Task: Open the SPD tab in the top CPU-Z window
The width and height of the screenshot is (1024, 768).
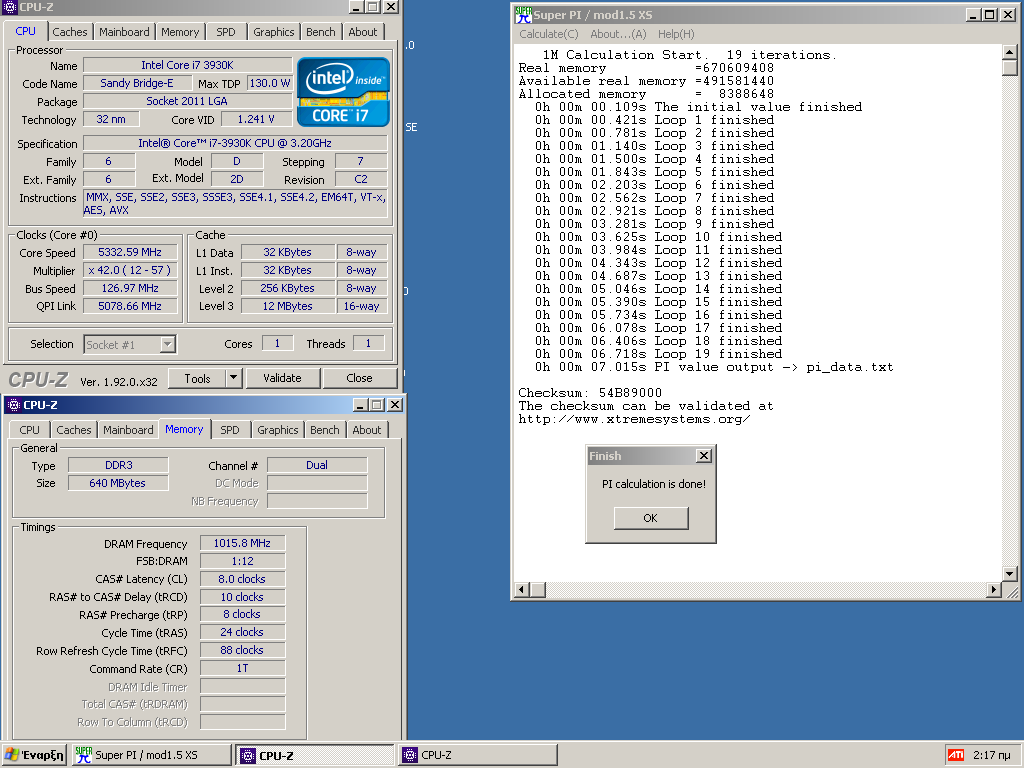Action: tap(226, 32)
